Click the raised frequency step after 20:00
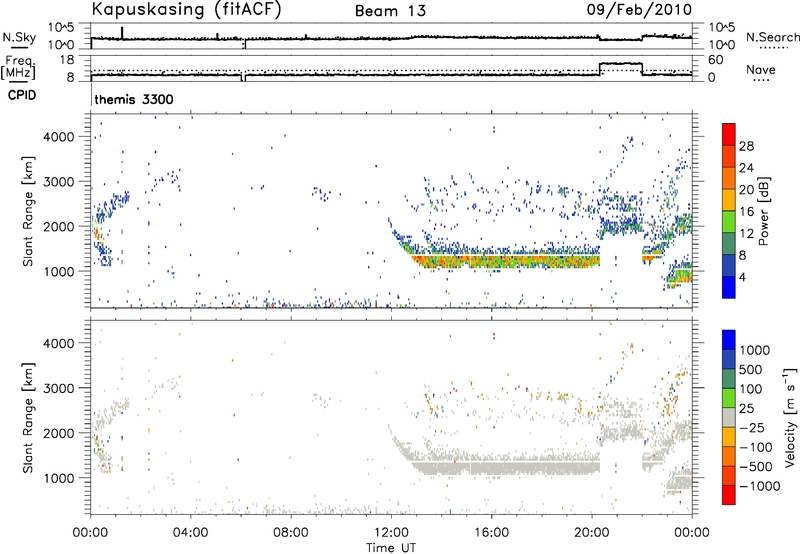Screen dimensions: 800x554 coord(621,64)
